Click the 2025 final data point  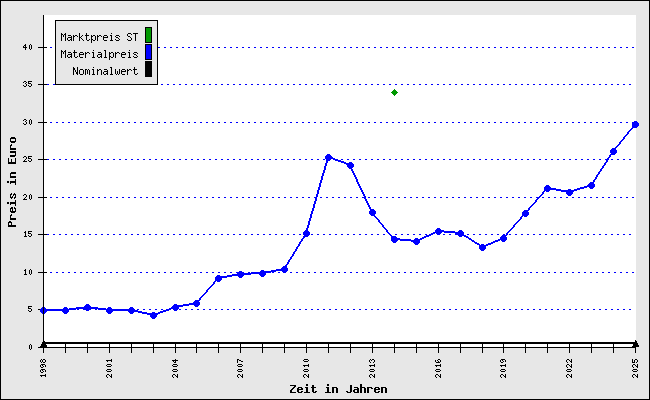(635, 124)
